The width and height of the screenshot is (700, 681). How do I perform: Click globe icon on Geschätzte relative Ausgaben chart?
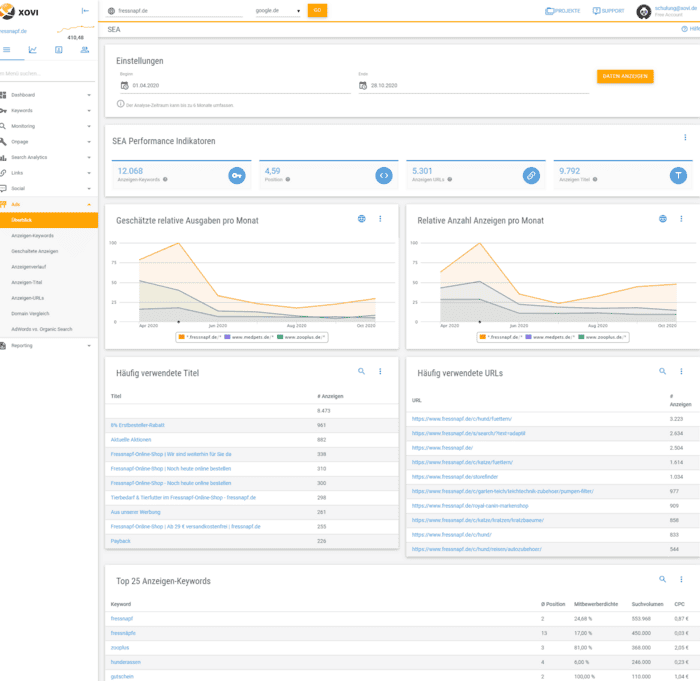[361, 219]
